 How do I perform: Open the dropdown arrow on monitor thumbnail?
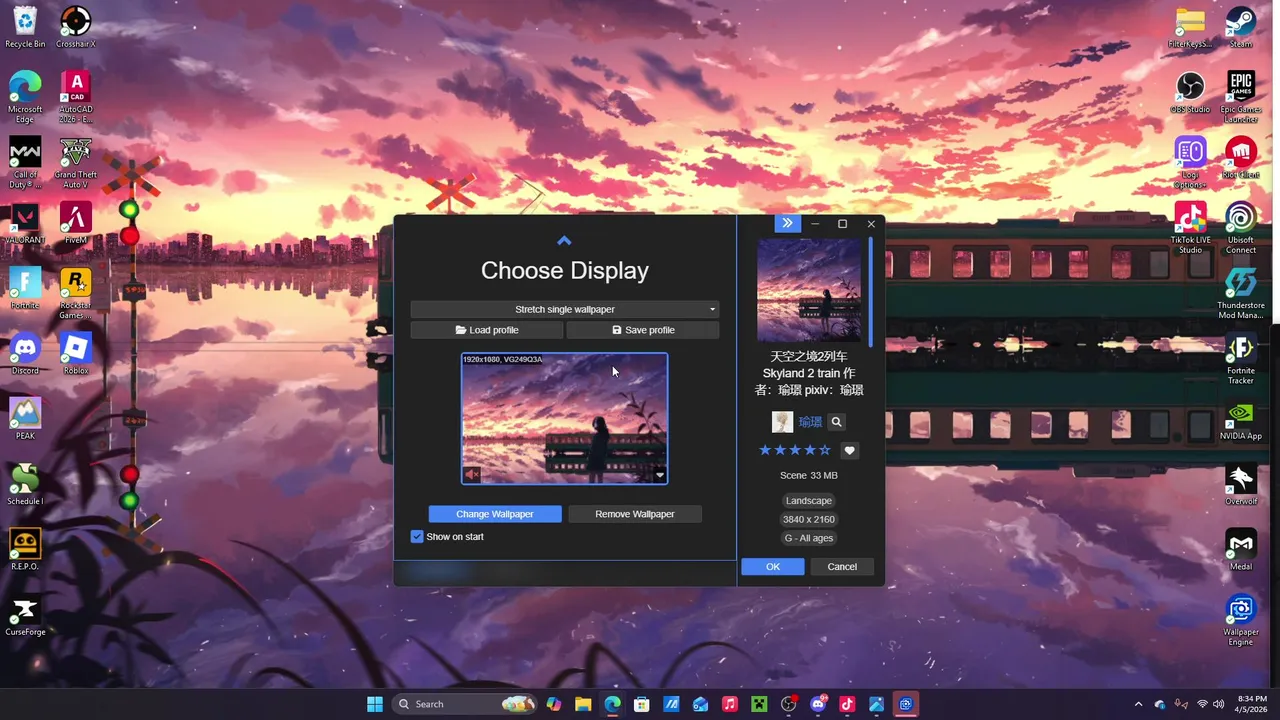(659, 475)
